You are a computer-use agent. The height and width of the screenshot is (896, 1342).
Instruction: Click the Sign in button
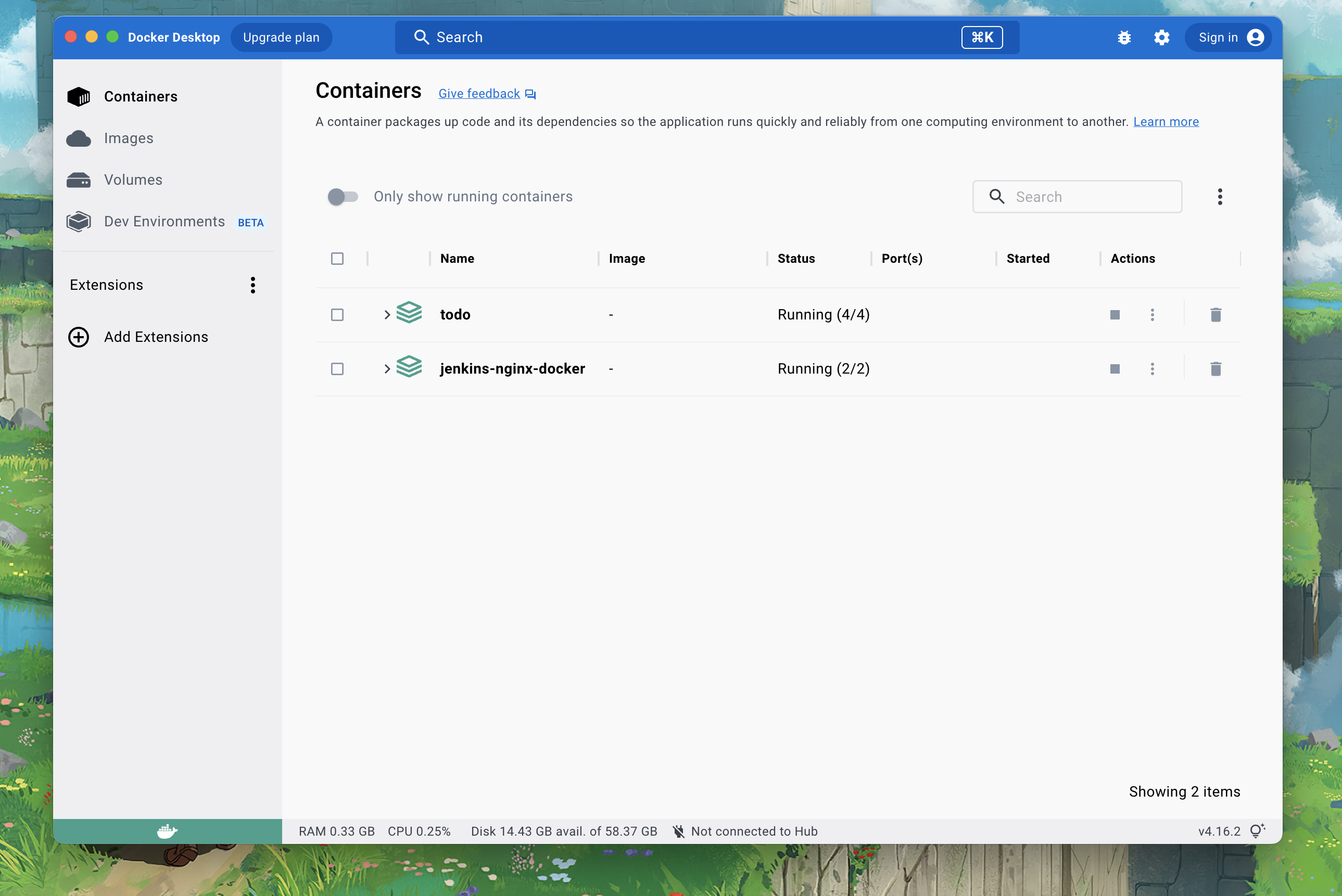click(x=1227, y=37)
